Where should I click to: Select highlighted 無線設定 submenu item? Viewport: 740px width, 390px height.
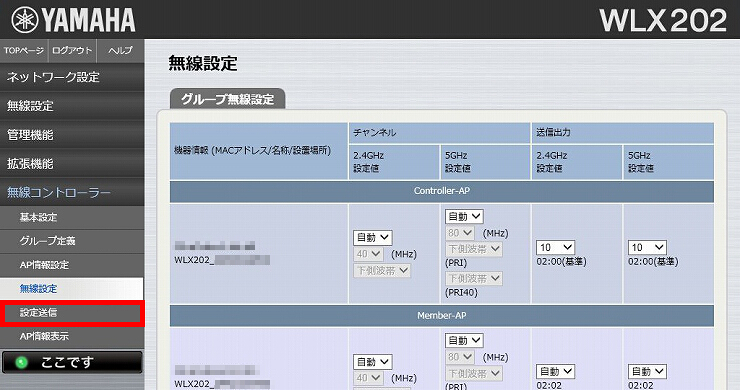[72, 288]
